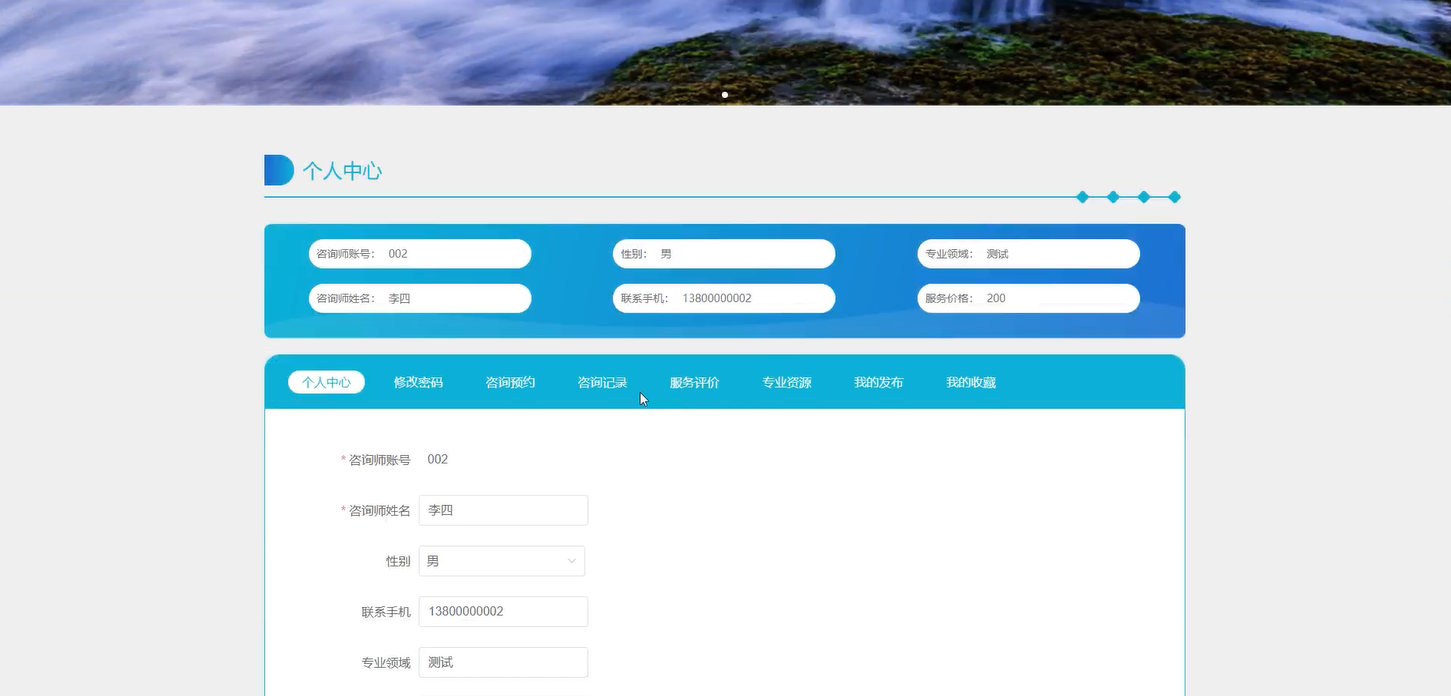Open the 我的发布 tab
Image resolution: width=1451 pixels, height=696 pixels.
click(878, 382)
